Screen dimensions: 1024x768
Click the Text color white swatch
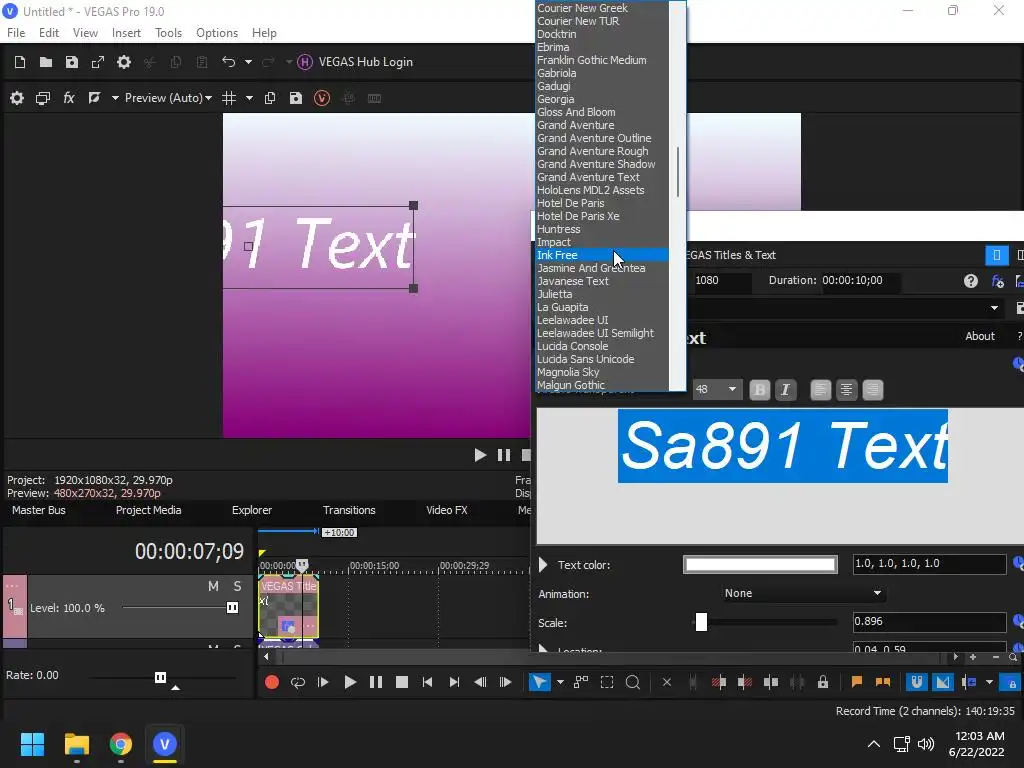click(760, 565)
